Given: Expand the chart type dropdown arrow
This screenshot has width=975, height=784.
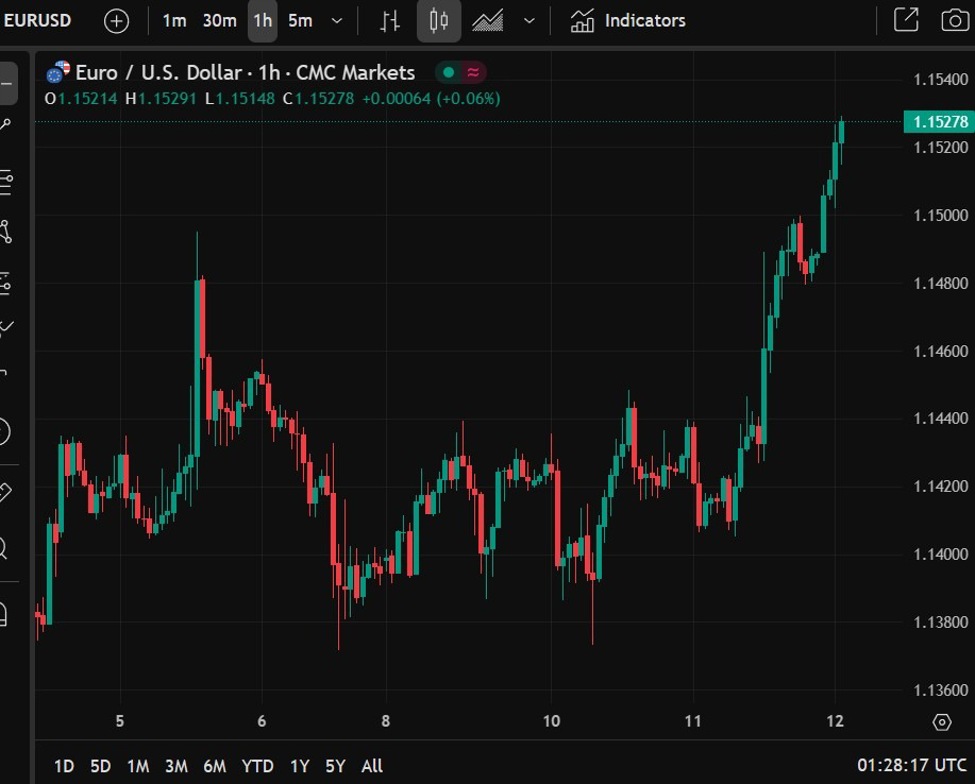Looking at the screenshot, I should point(529,21).
